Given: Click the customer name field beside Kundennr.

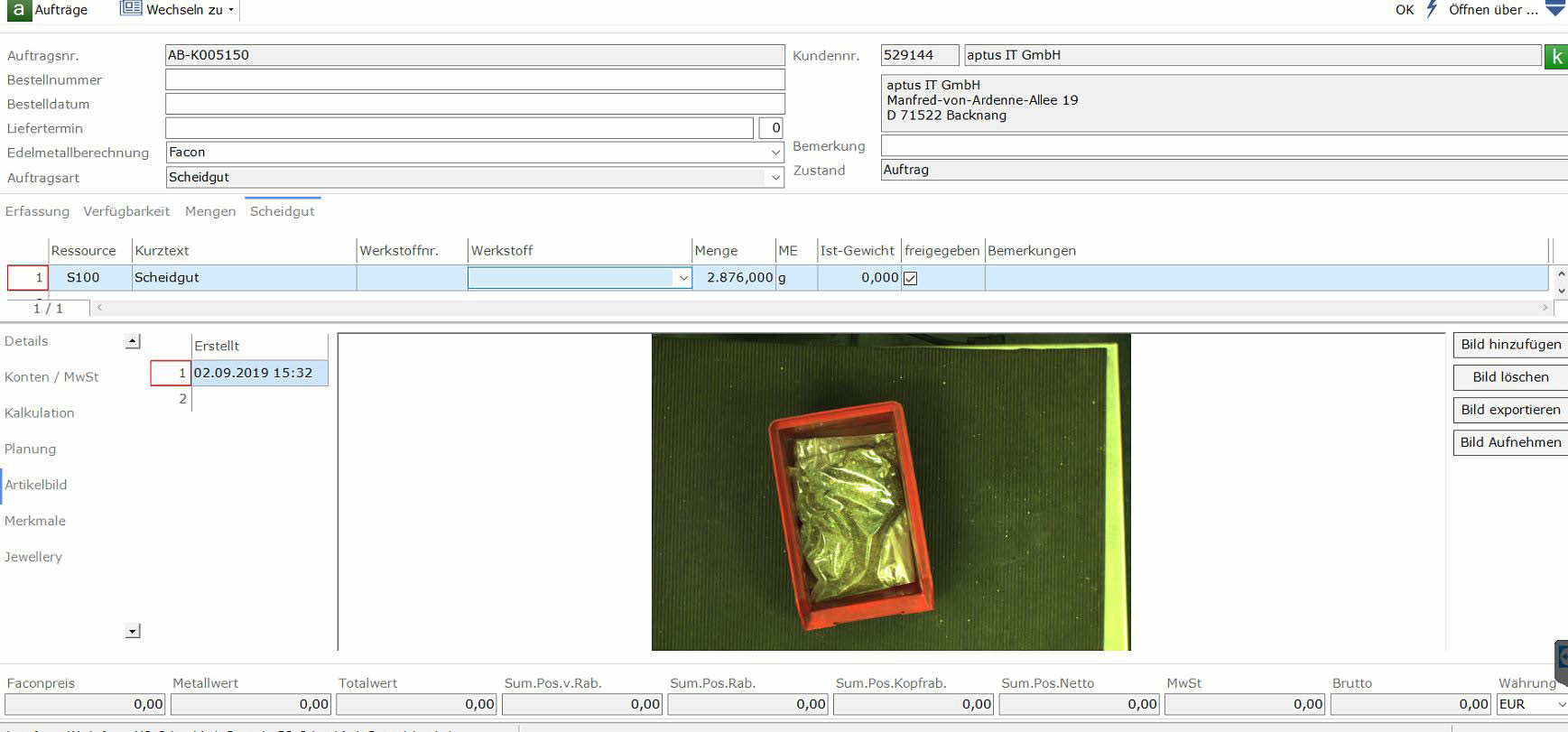Looking at the screenshot, I should pos(1252,55).
